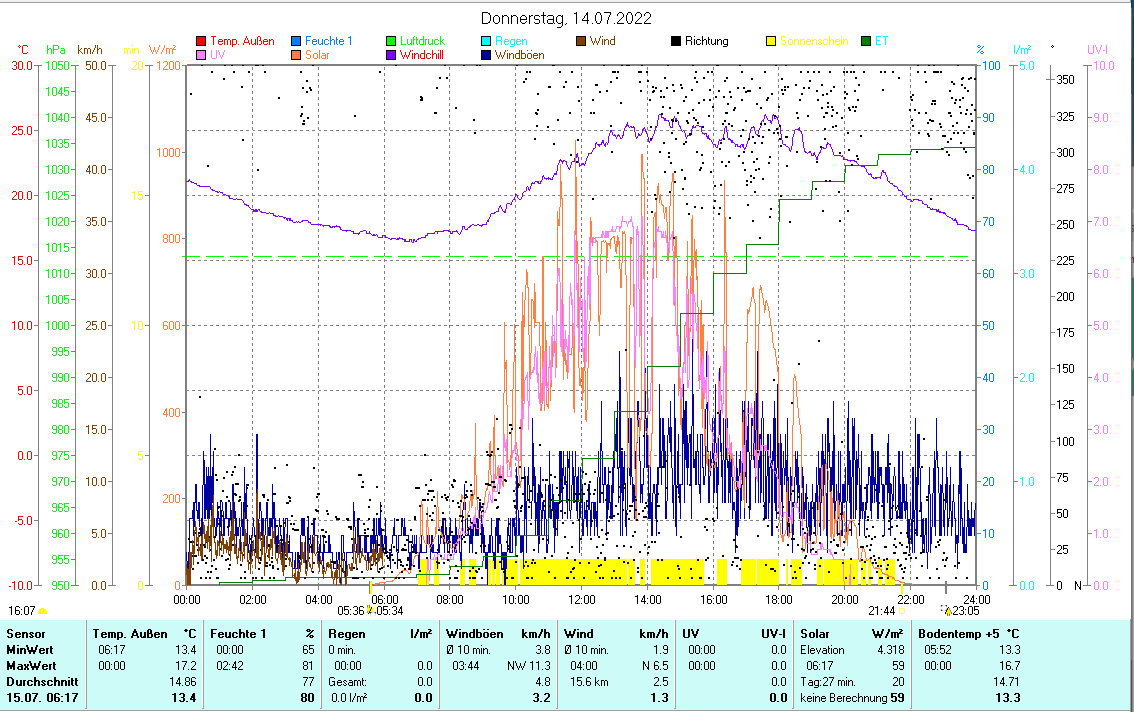
Task: Click the yellow Sonnenschein legend square
Action: point(771,42)
